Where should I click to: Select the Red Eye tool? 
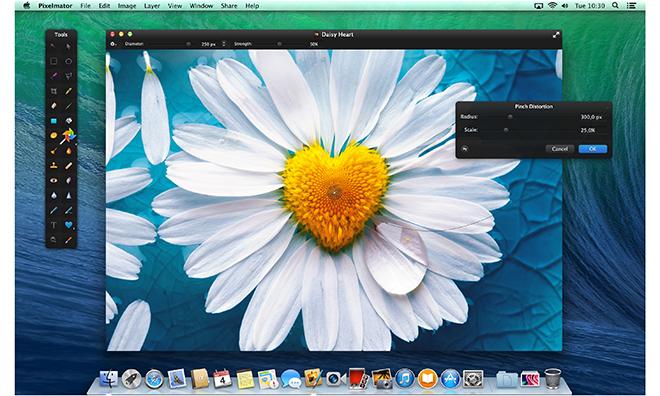54,180
